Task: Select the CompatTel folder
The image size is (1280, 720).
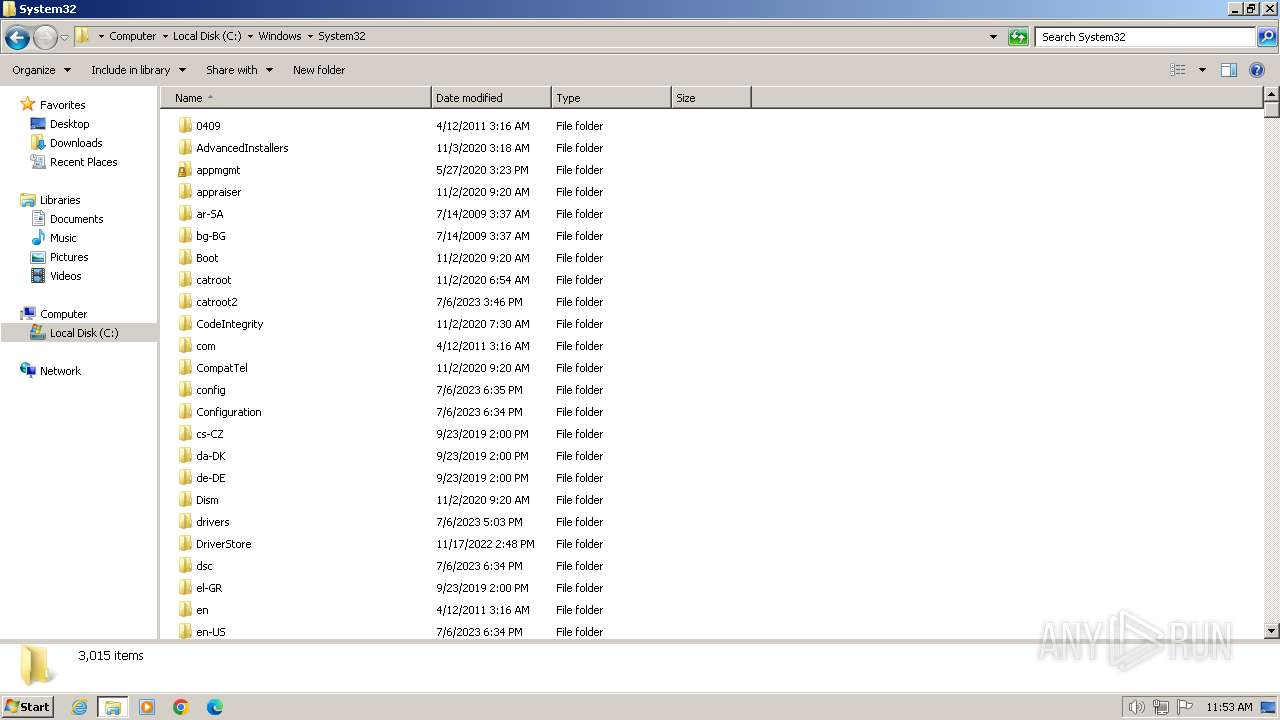Action: click(x=221, y=368)
